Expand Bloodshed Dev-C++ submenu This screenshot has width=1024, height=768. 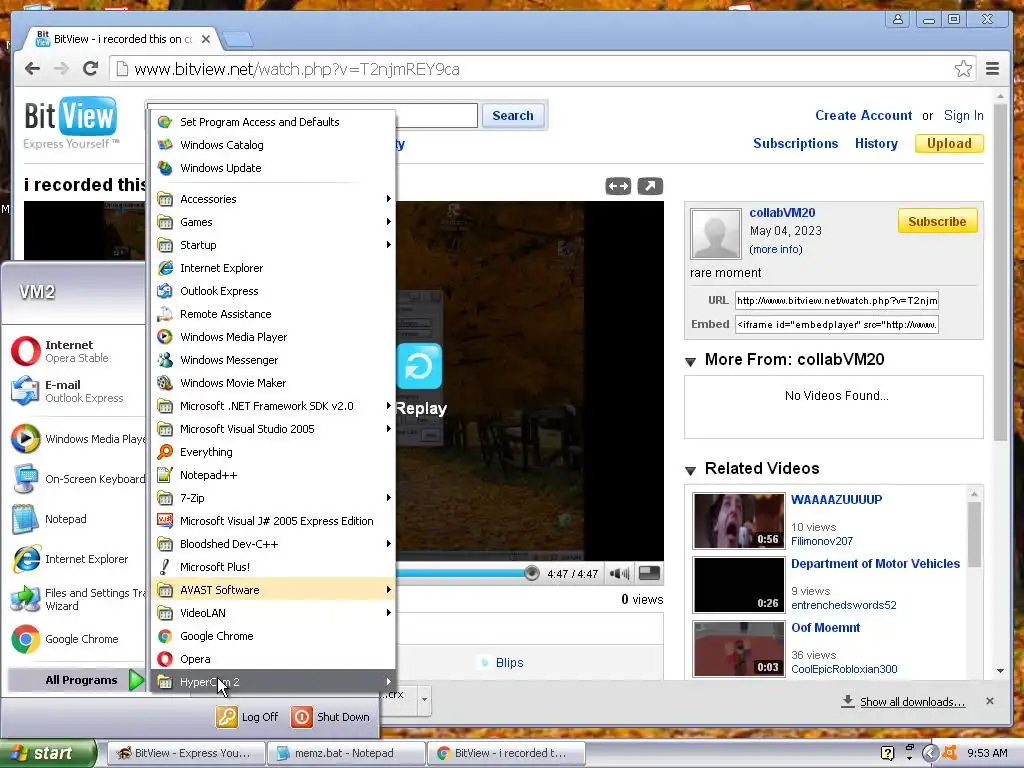click(x=274, y=544)
